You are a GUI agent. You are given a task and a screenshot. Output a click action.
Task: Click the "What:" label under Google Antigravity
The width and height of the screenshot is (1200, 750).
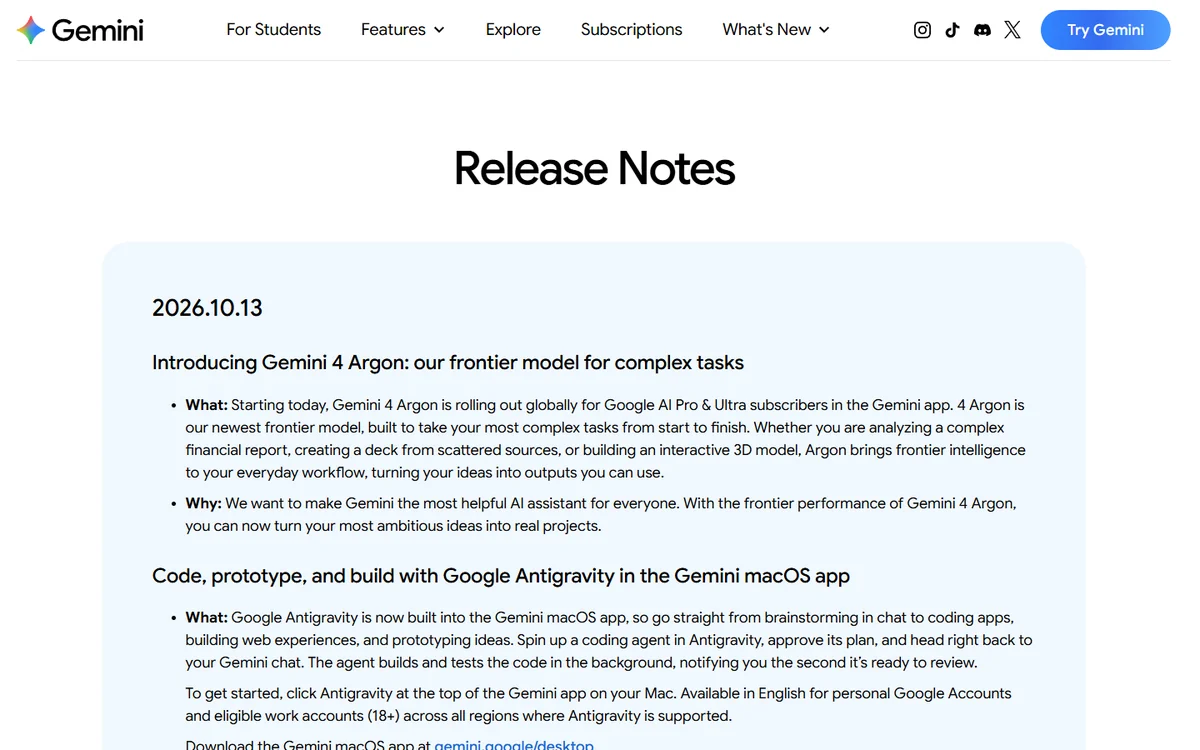pos(207,618)
